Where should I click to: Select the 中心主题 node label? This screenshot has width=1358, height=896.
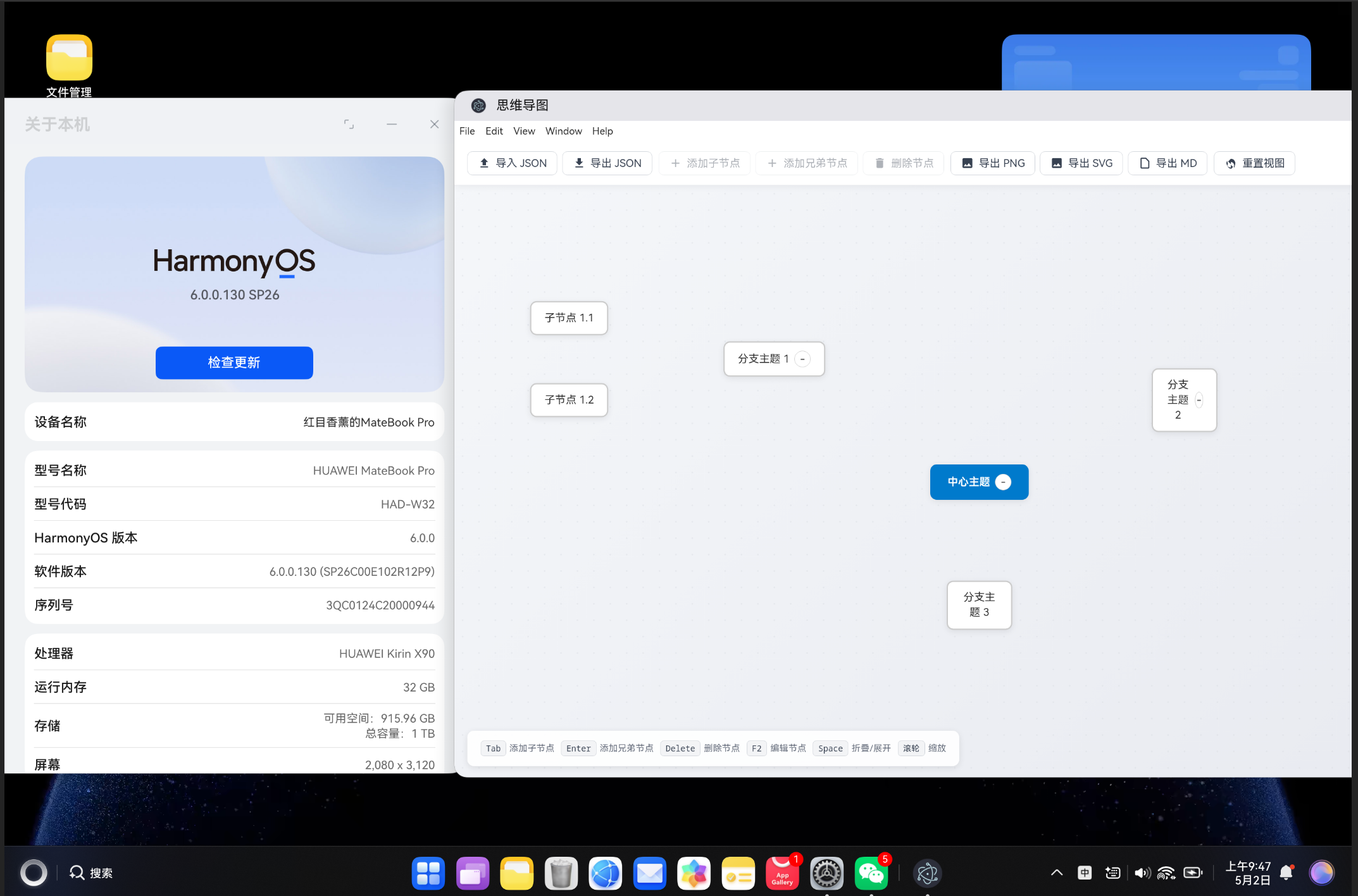(969, 482)
